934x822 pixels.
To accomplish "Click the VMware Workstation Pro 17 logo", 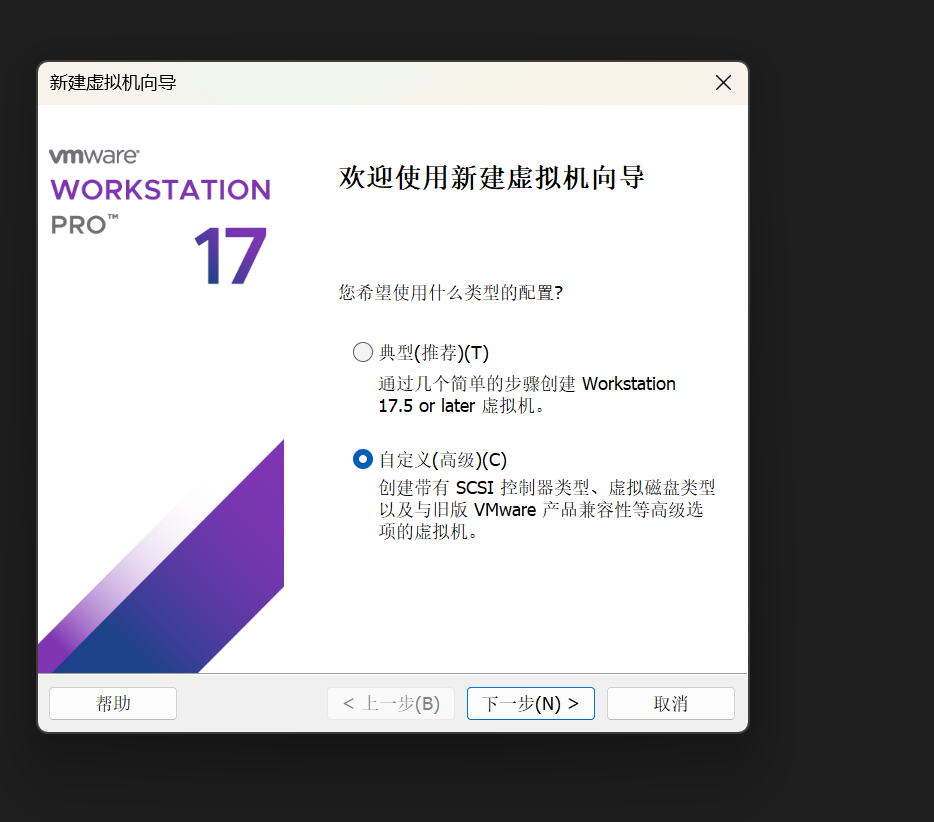I will (160, 216).
